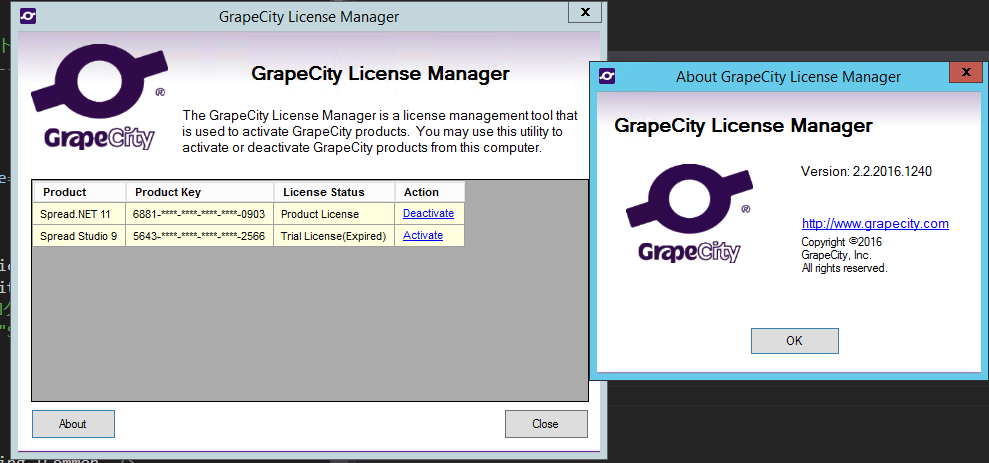Viewport: 989px width, 463px height.
Task: Click the GrapeCity, Inc. text
Action: coord(836,255)
